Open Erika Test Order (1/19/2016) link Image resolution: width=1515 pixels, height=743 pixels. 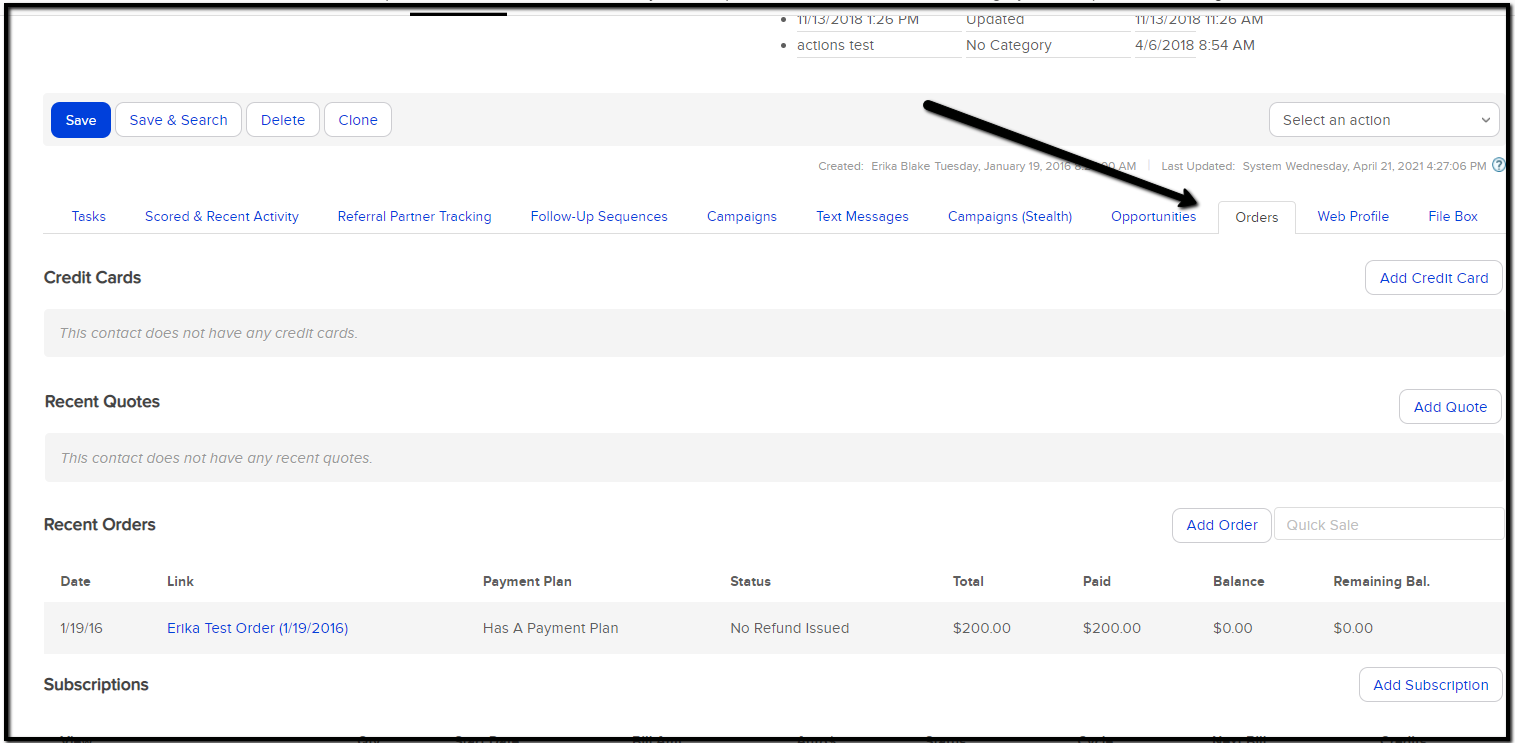(258, 628)
